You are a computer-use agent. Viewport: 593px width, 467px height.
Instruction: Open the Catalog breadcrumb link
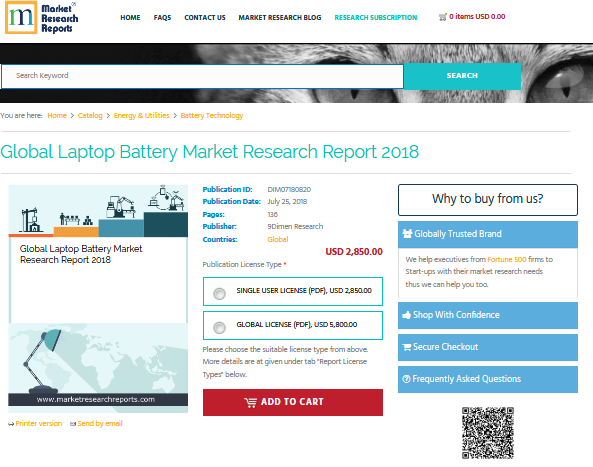[x=90, y=116]
